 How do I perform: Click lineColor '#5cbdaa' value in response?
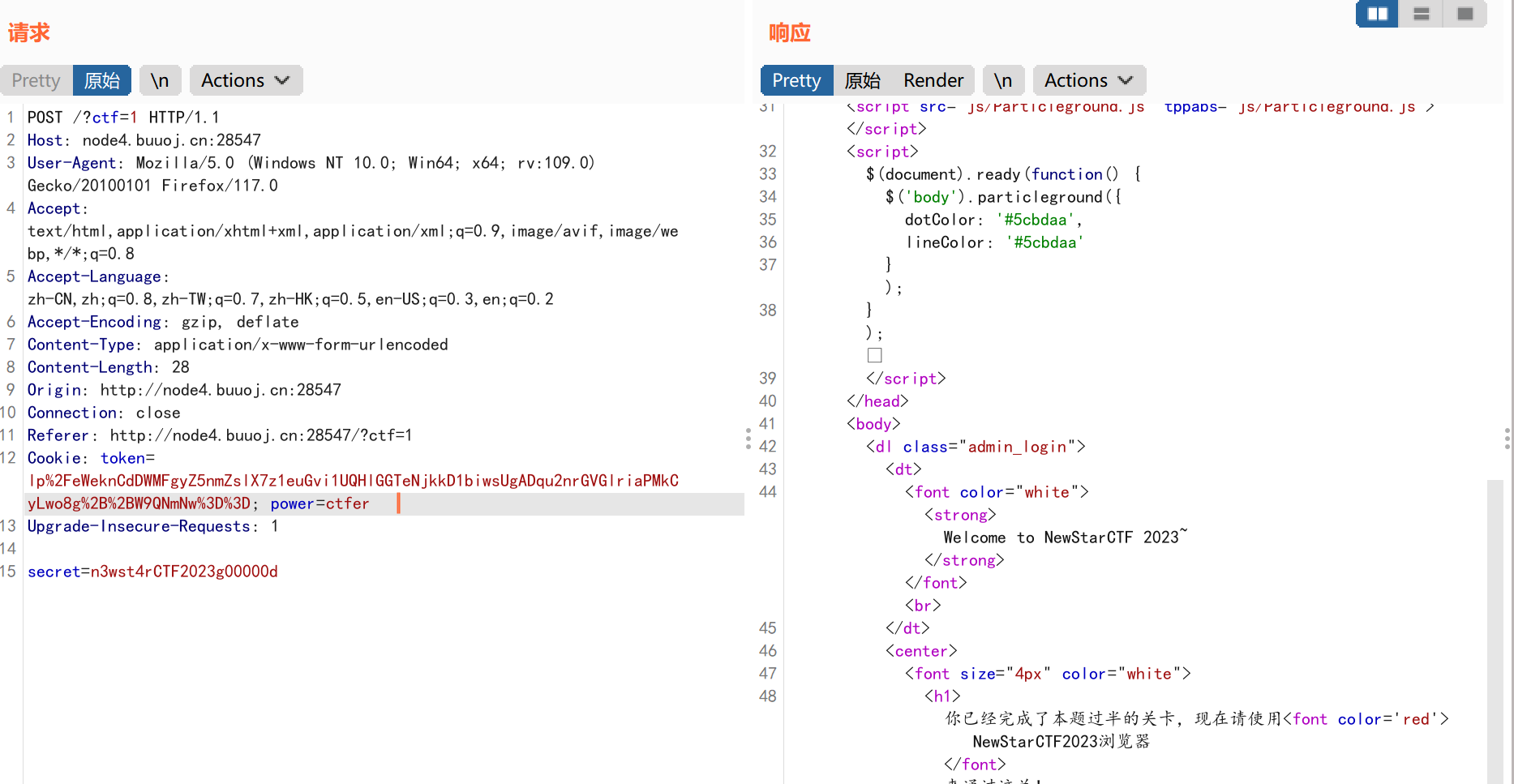[x=1044, y=242]
